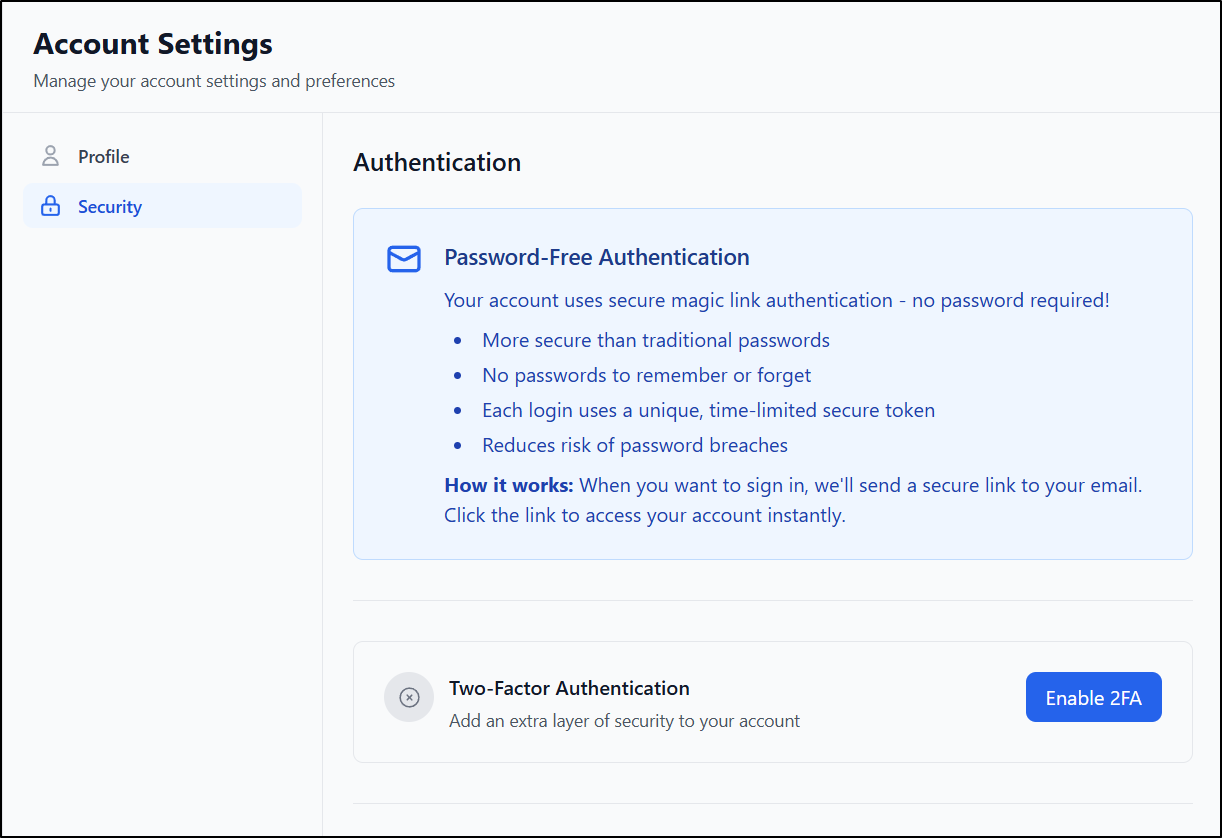Image resolution: width=1222 pixels, height=838 pixels.
Task: Open the Profile settings section
Action: (103, 156)
